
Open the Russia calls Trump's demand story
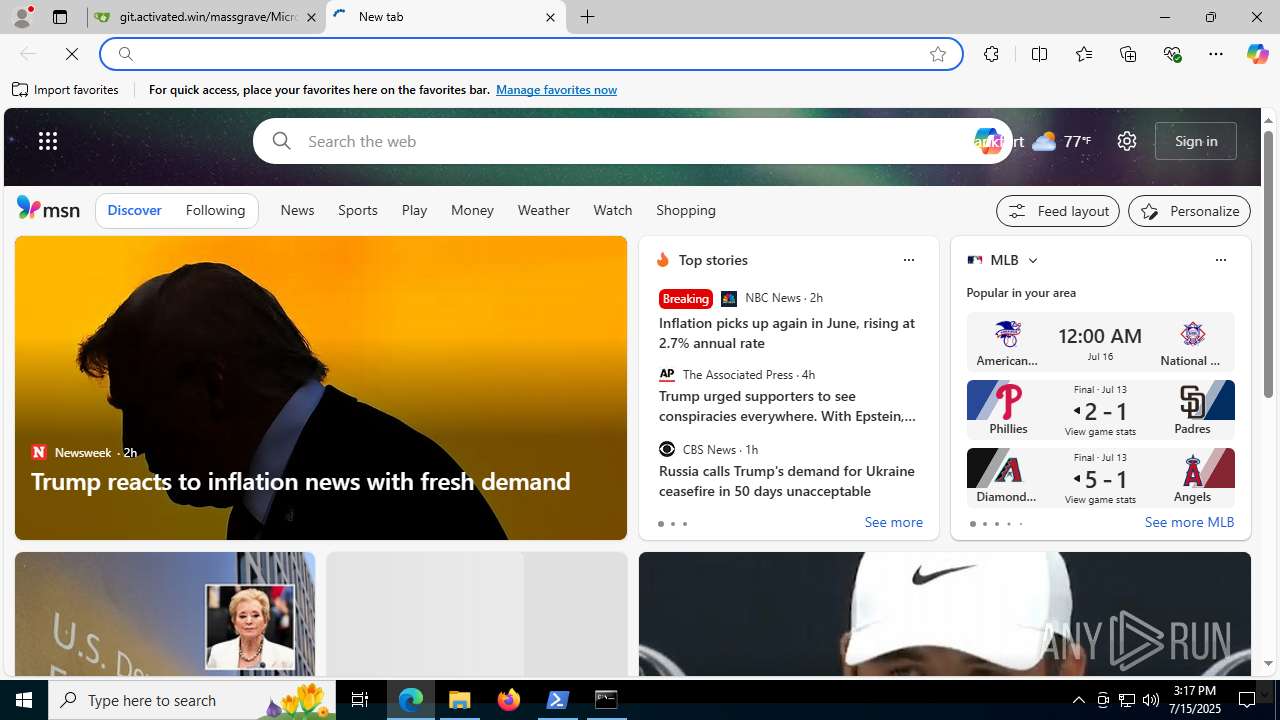tap(787, 481)
